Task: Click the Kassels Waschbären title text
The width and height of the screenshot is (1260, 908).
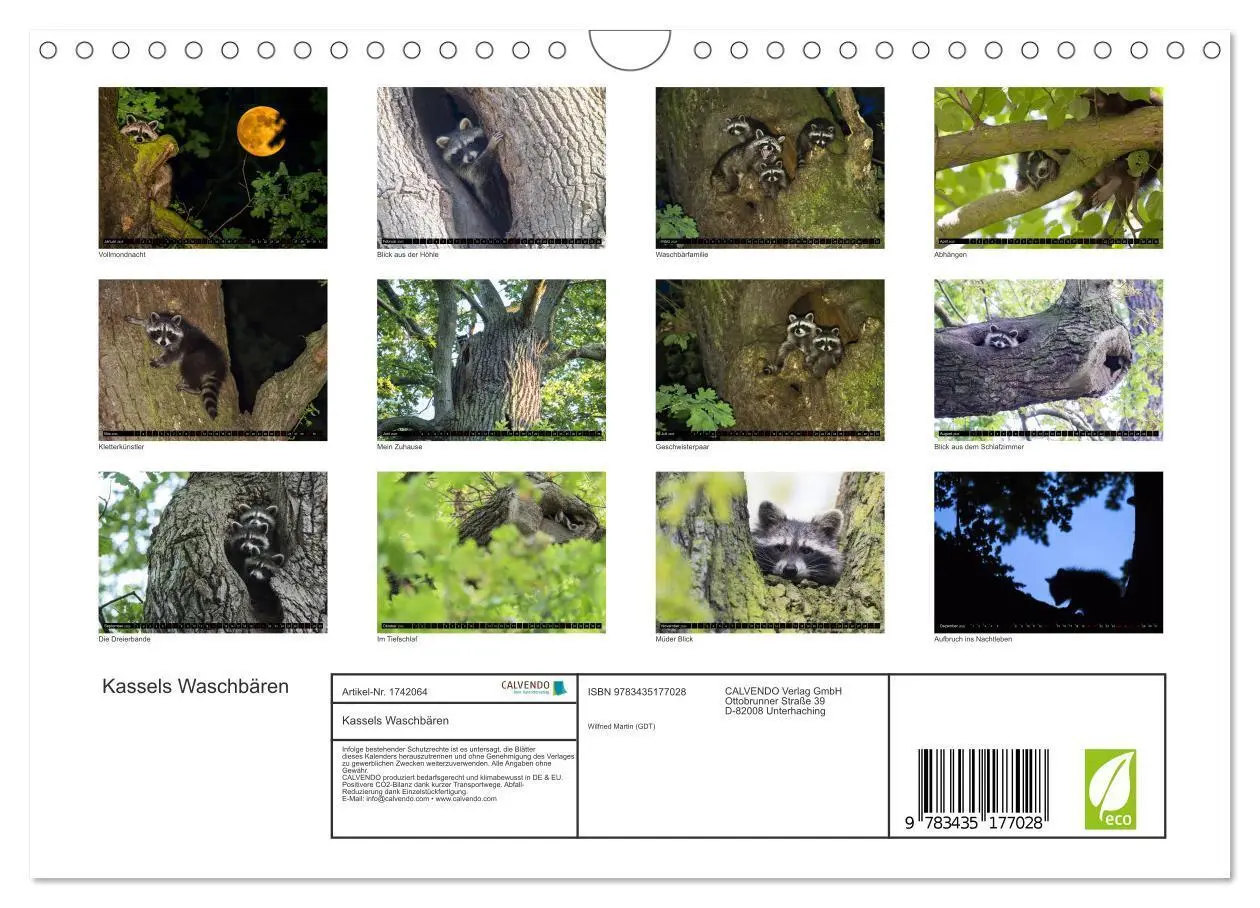Action: (x=195, y=686)
